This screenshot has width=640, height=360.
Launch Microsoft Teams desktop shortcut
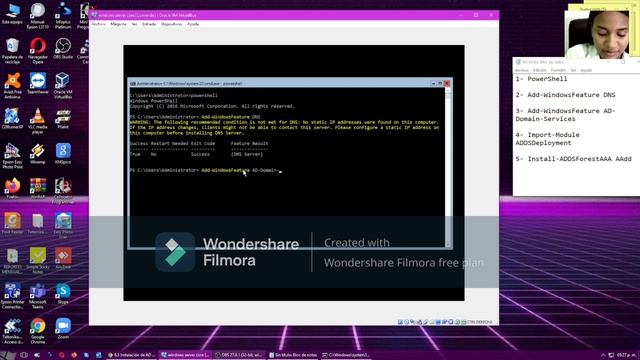click(38, 296)
